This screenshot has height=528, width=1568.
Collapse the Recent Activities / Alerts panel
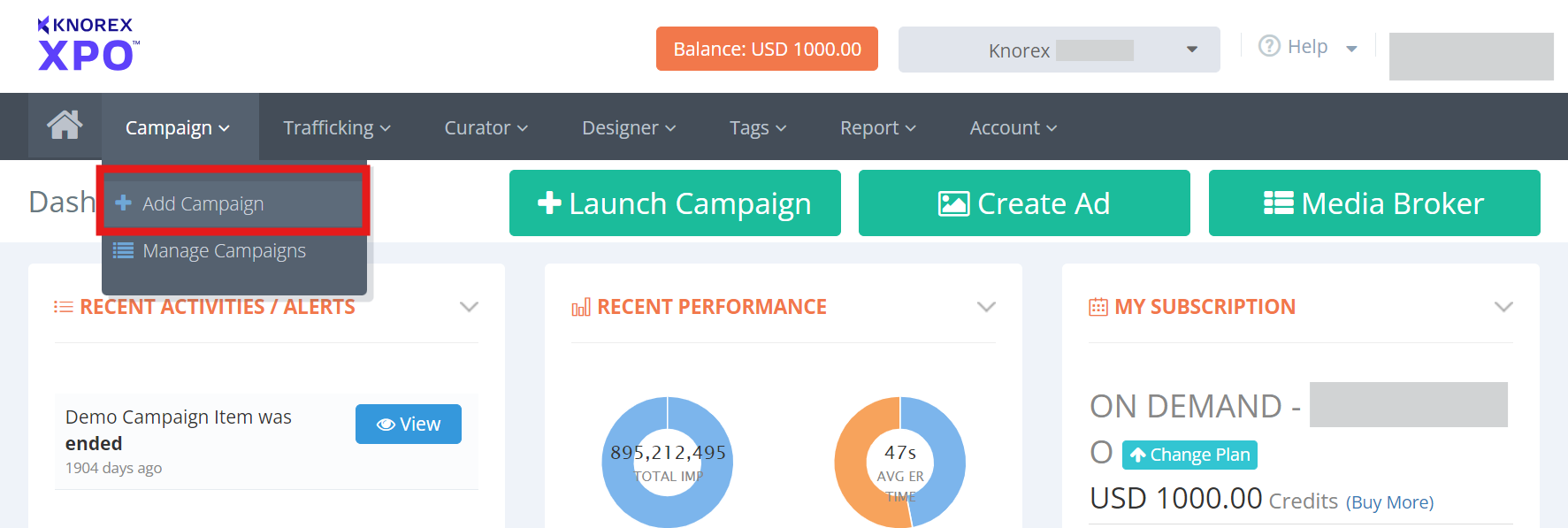pyautogui.click(x=469, y=307)
